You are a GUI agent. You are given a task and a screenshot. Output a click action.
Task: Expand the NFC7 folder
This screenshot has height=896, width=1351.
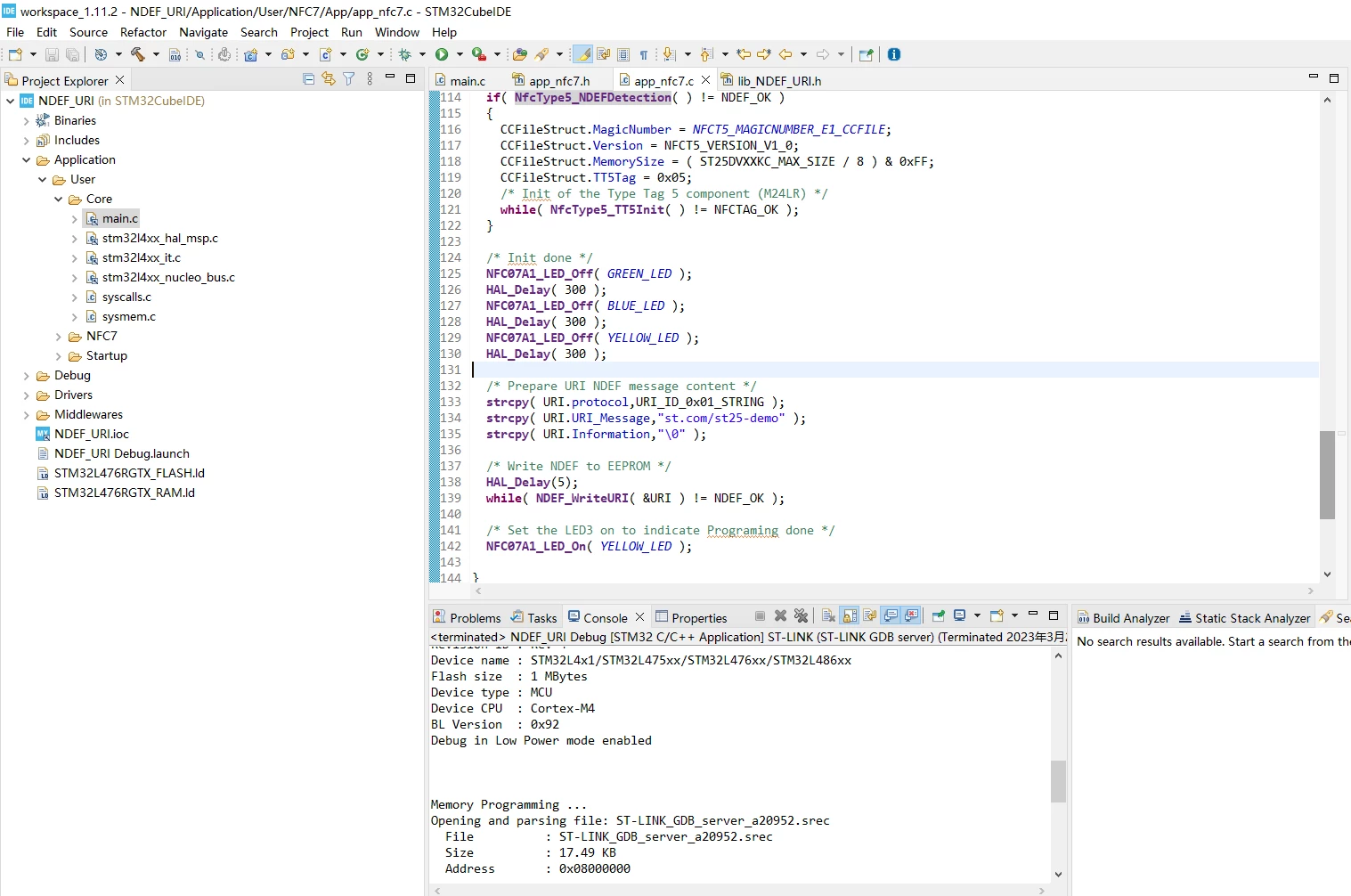(x=59, y=336)
